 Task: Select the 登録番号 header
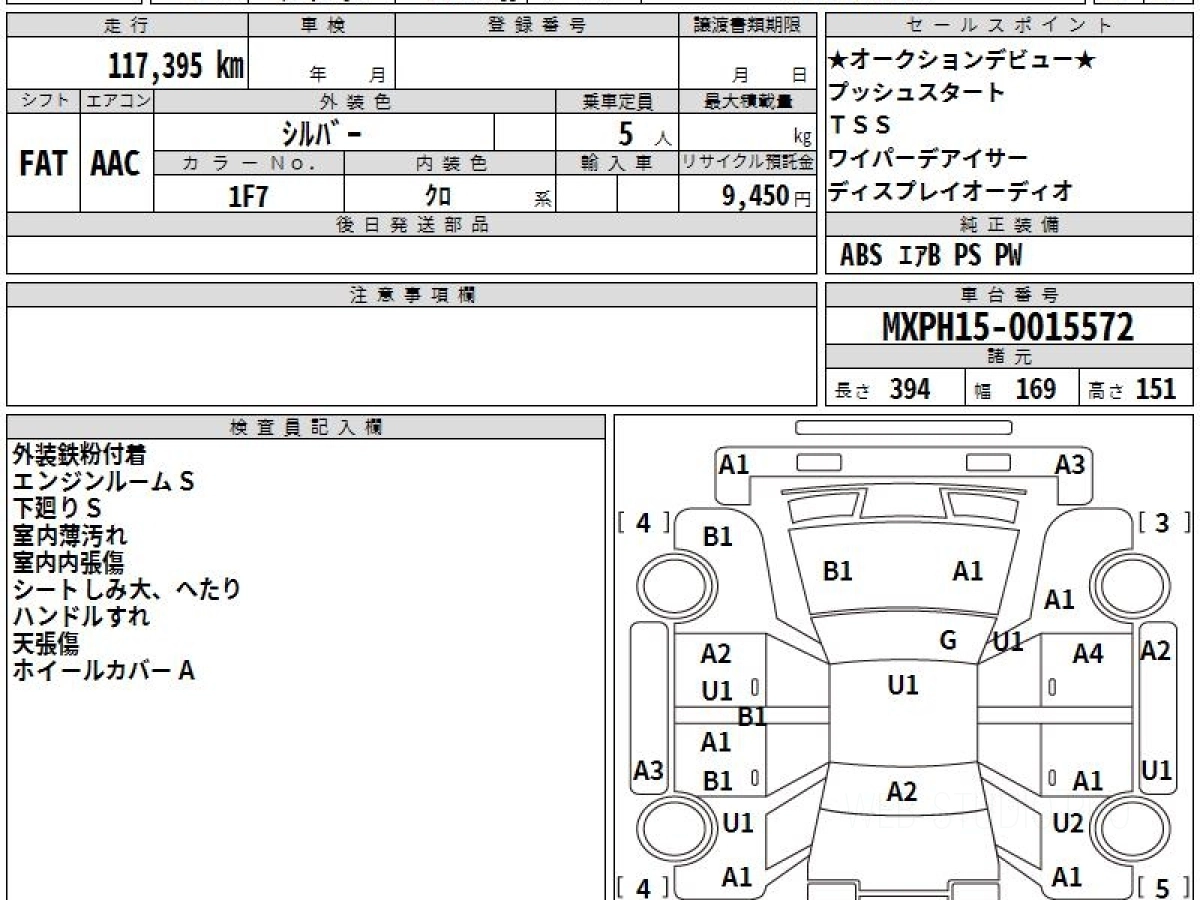[537, 26]
